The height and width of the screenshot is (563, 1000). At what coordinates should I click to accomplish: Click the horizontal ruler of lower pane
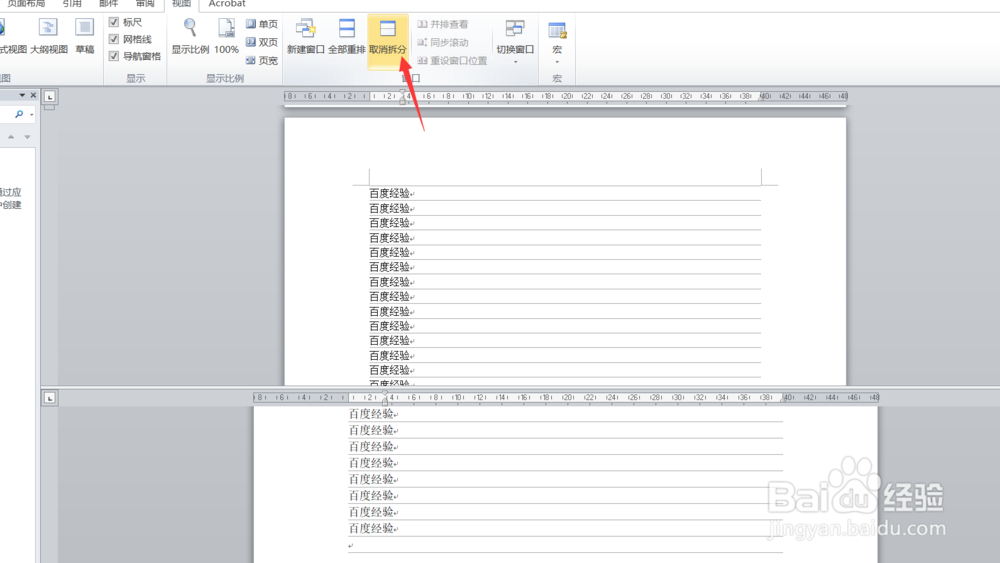(566, 397)
